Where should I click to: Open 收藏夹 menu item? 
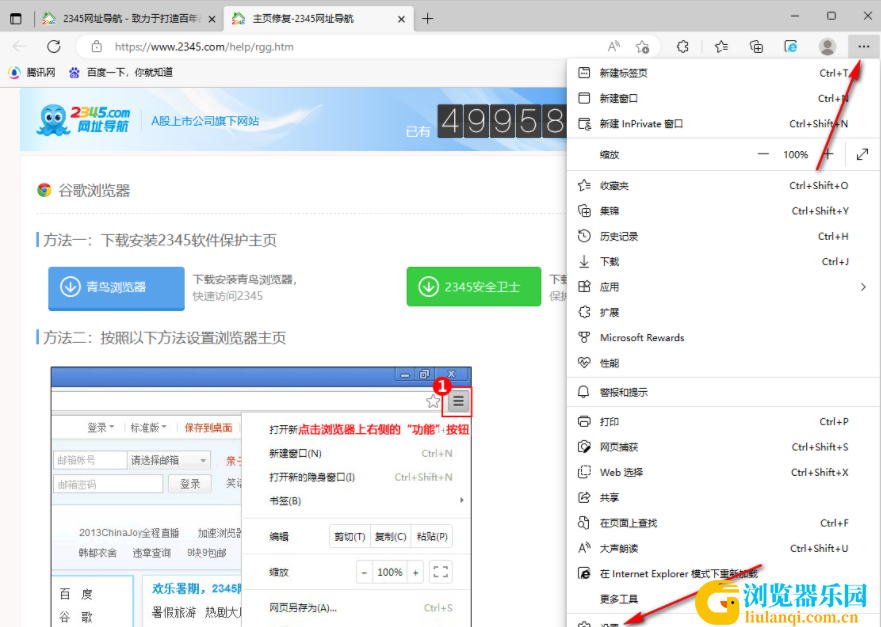coord(723,185)
